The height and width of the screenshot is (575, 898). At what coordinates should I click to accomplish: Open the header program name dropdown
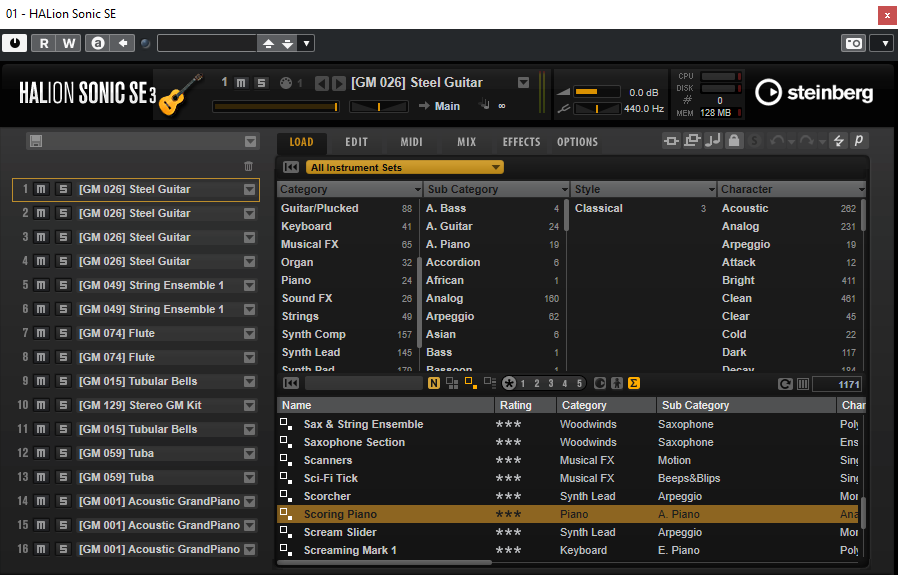(523, 83)
